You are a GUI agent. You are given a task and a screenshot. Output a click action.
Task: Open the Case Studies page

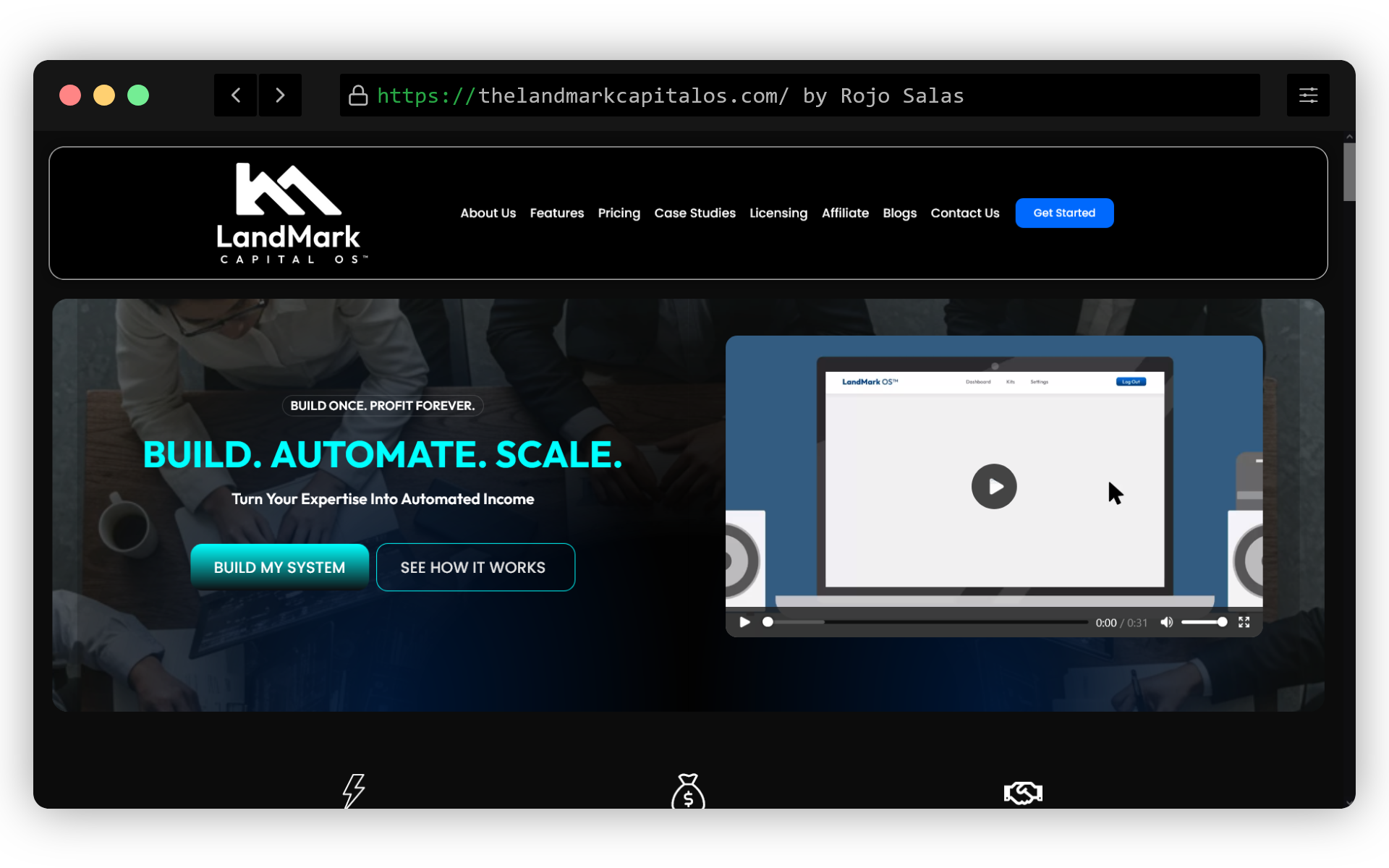694,213
